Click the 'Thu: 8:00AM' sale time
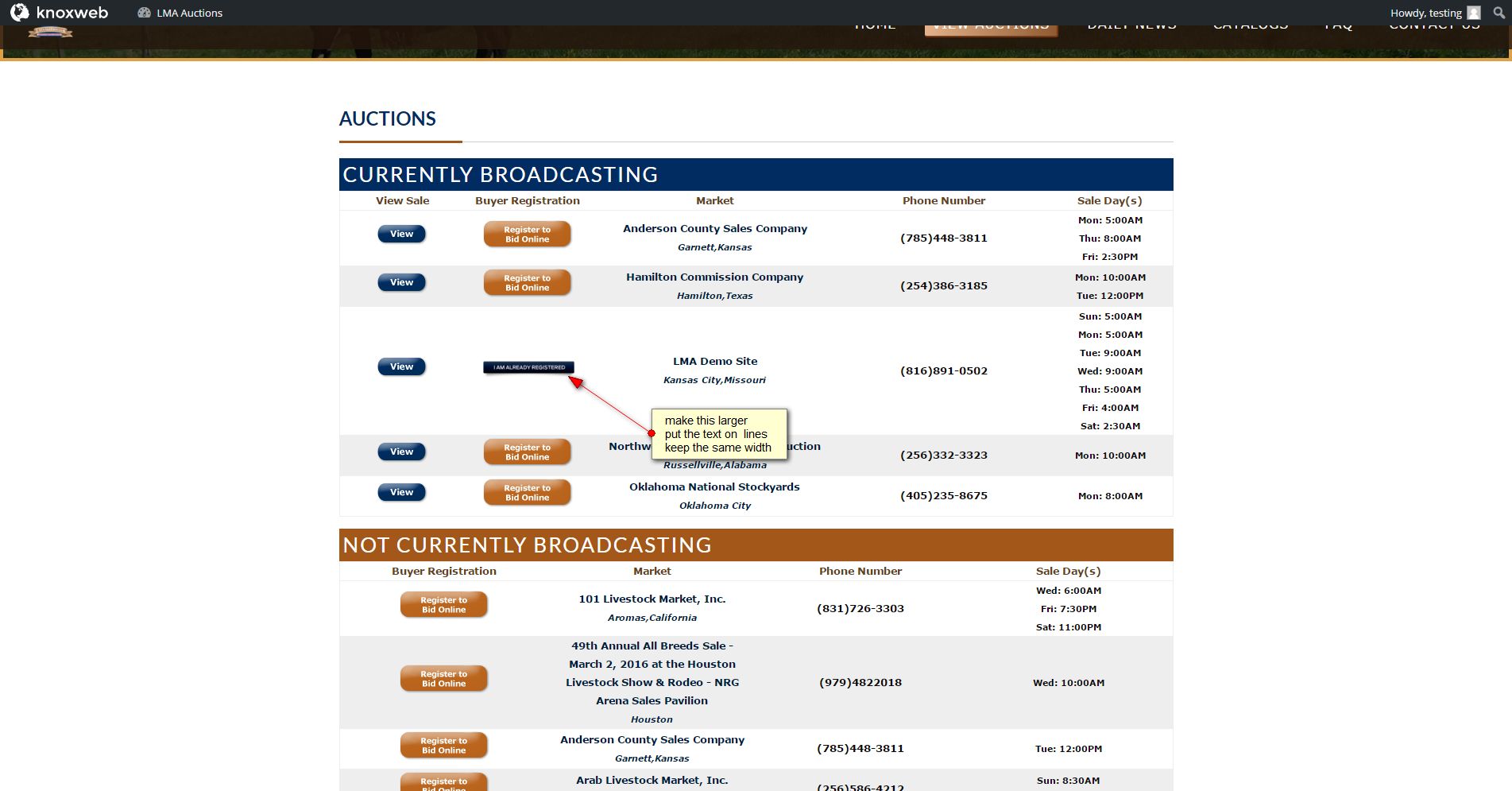Image resolution: width=1512 pixels, height=791 pixels. click(1110, 238)
